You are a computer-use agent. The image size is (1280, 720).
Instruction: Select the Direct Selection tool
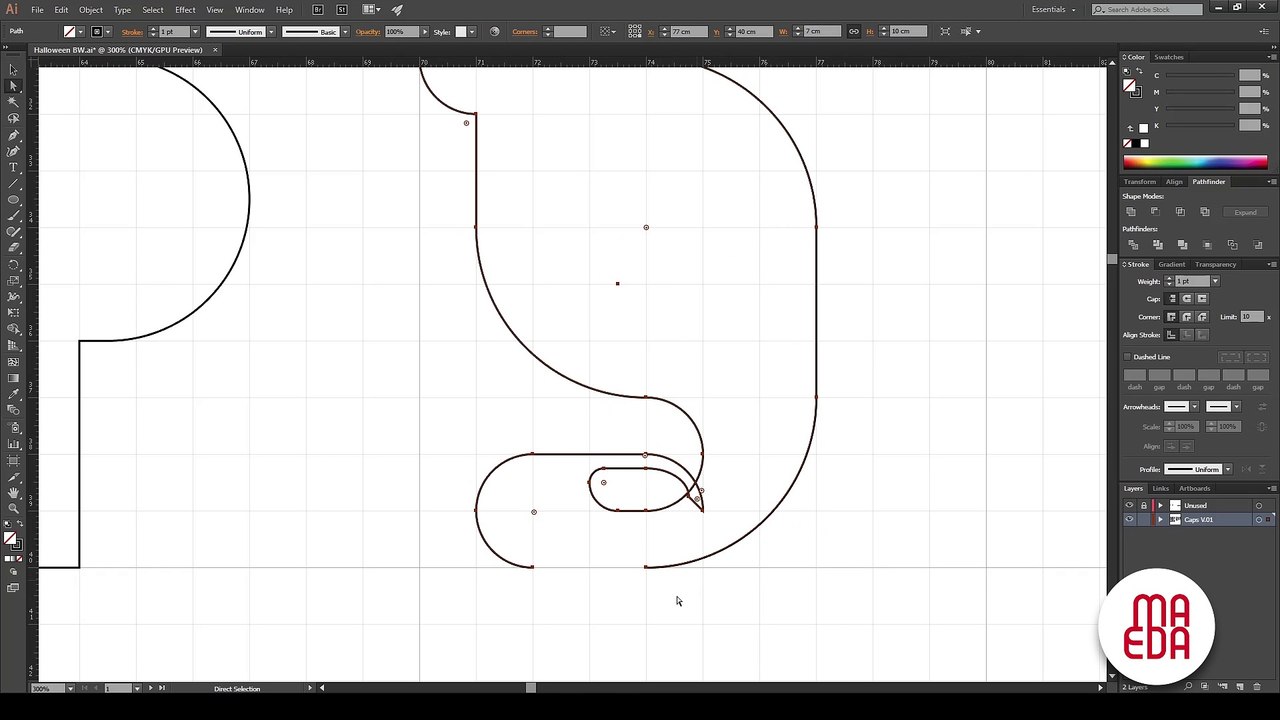coord(13,85)
